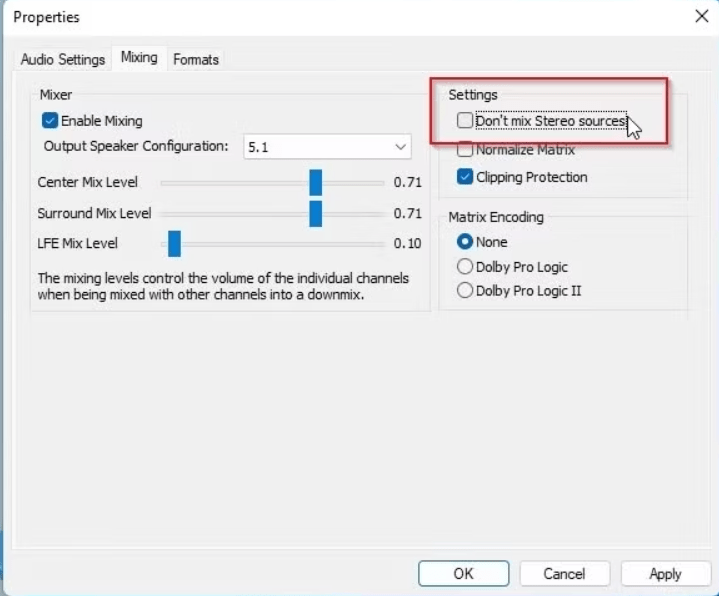Open Output Speaker Configuration dropdown
719x596 pixels.
click(327, 147)
